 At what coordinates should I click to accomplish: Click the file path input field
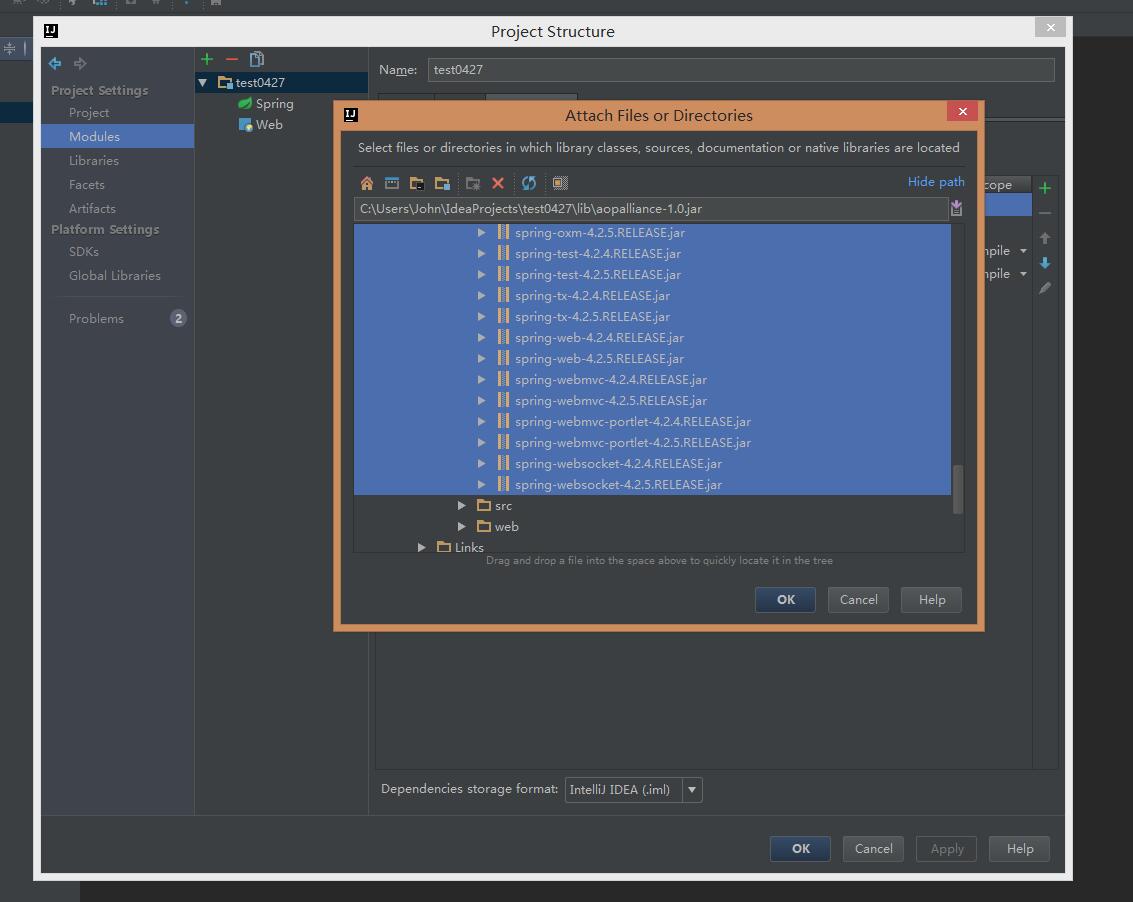point(650,209)
